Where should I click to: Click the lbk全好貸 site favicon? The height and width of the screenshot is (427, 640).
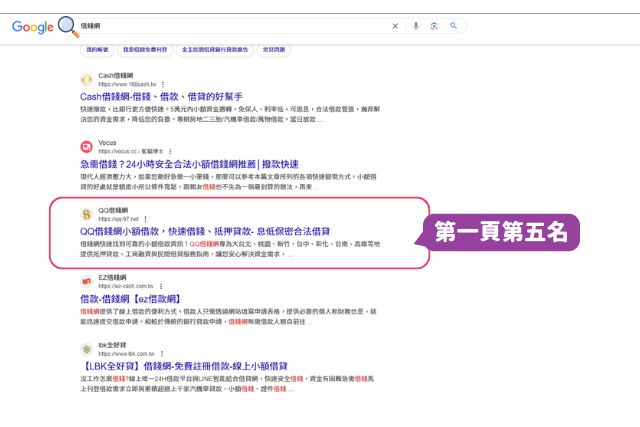(x=87, y=349)
